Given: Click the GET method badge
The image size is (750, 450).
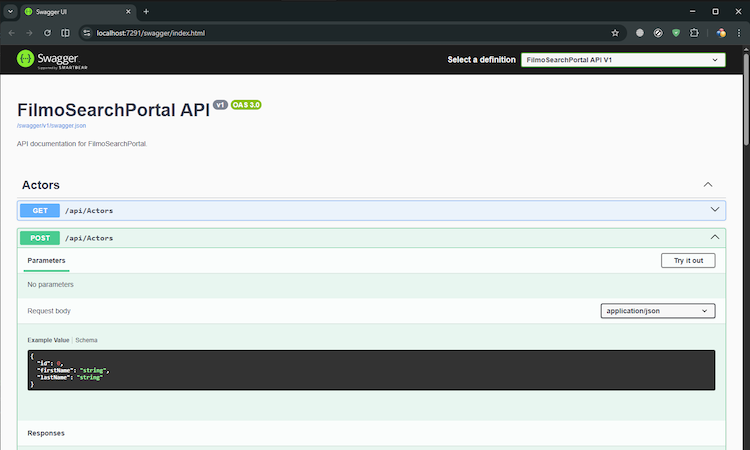Looking at the screenshot, I should click(x=40, y=210).
